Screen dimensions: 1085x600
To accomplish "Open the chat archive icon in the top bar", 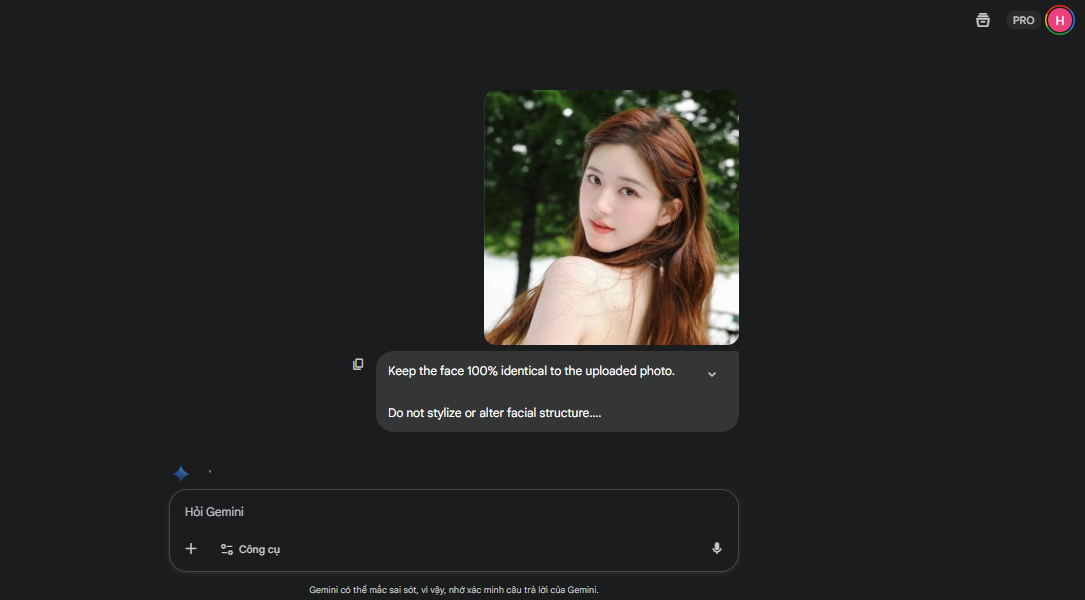I will (982, 19).
